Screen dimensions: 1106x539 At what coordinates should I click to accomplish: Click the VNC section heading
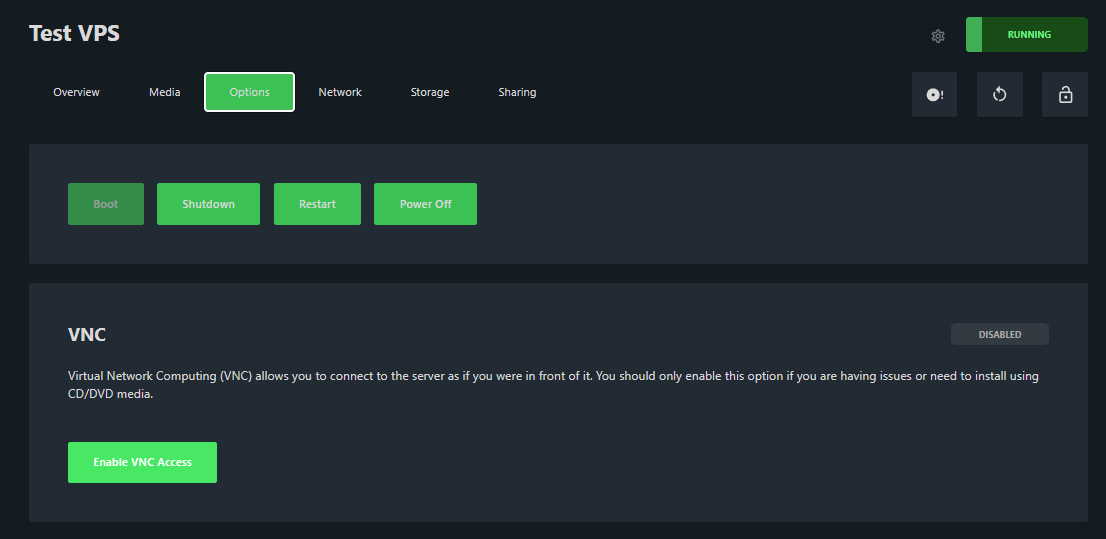point(87,335)
